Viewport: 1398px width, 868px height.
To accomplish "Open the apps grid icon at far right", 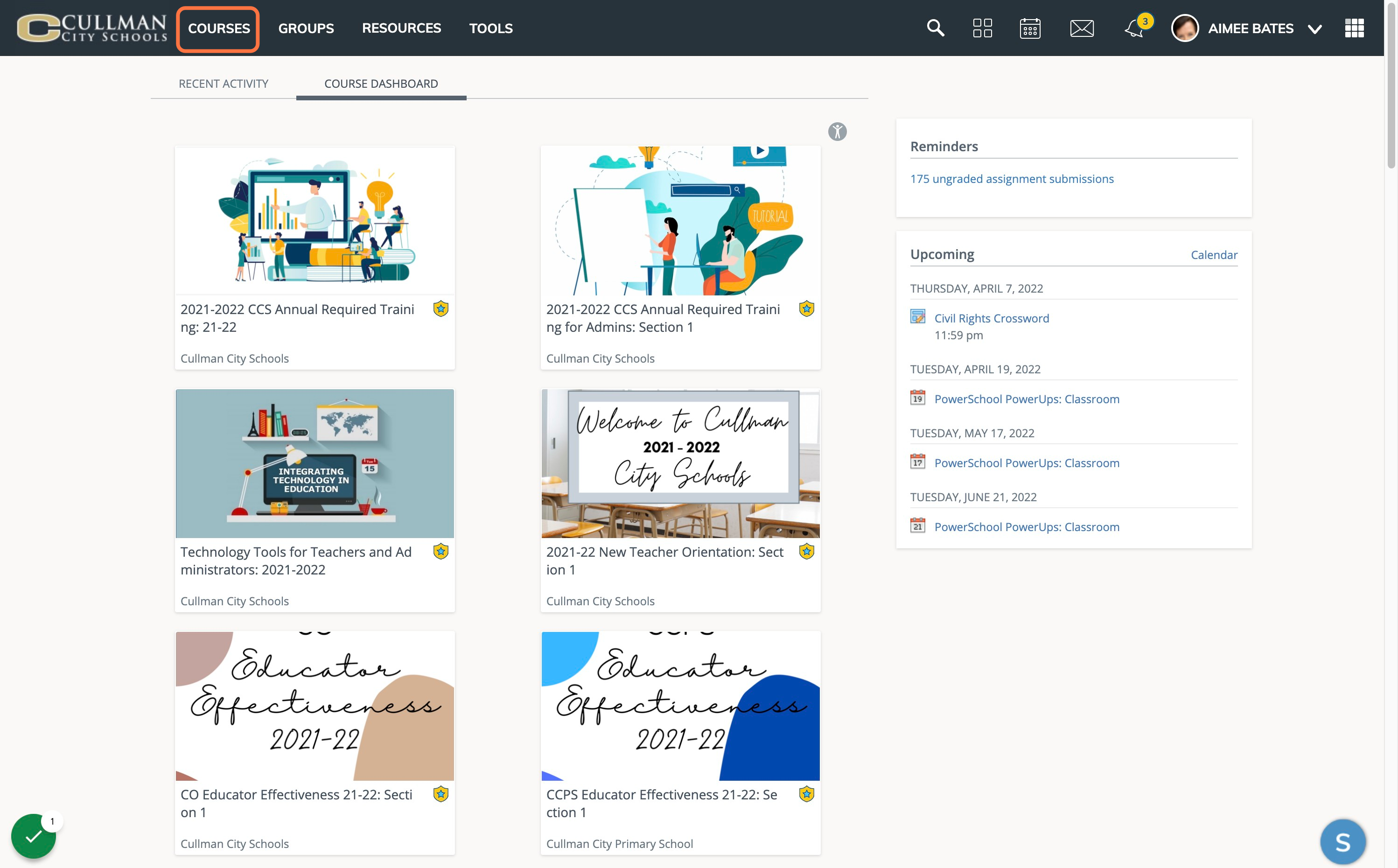I will coord(1355,28).
